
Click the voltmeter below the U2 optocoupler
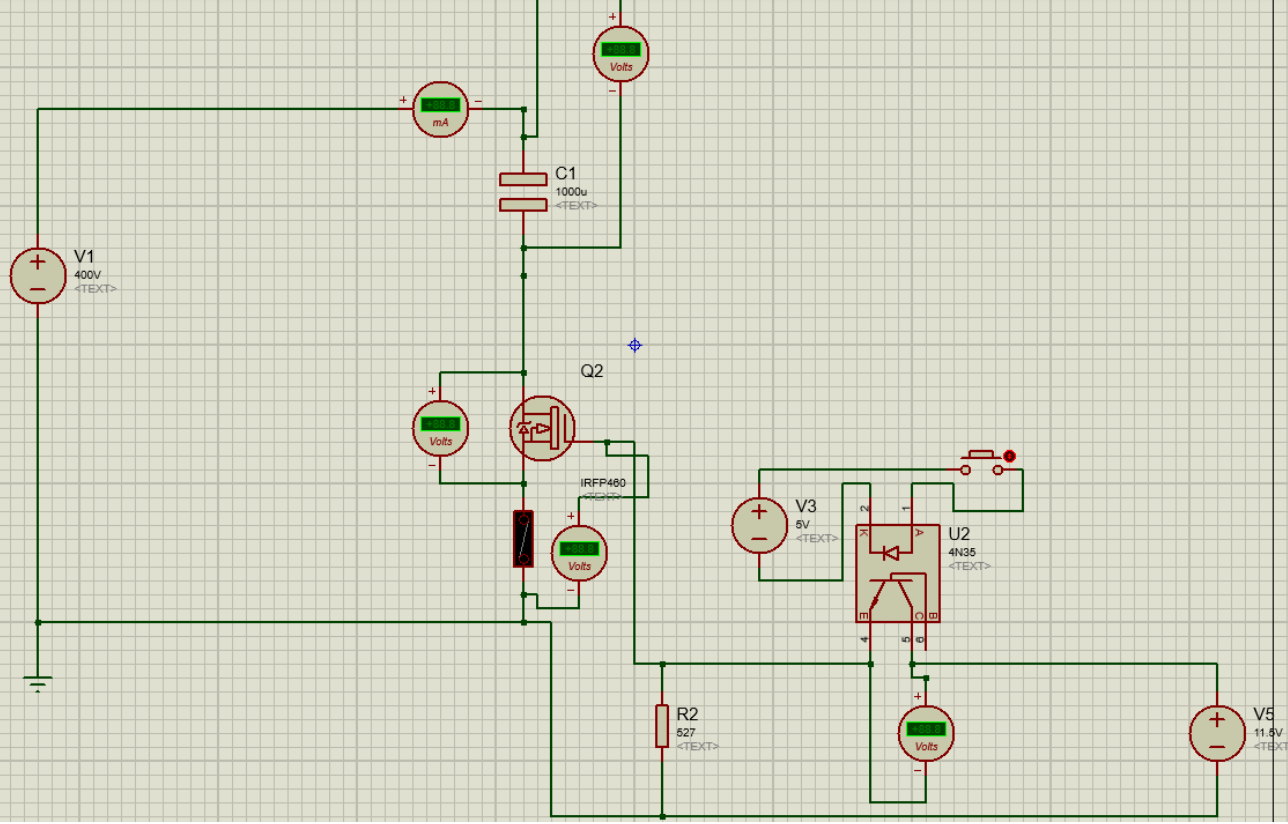[x=926, y=733]
